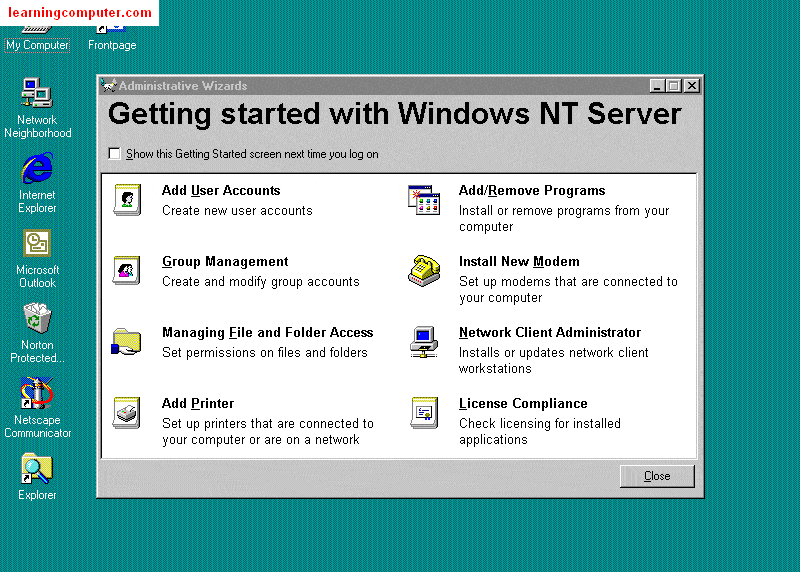800x572 pixels.
Task: Minimize the Administrative Wizards window
Action: point(657,86)
